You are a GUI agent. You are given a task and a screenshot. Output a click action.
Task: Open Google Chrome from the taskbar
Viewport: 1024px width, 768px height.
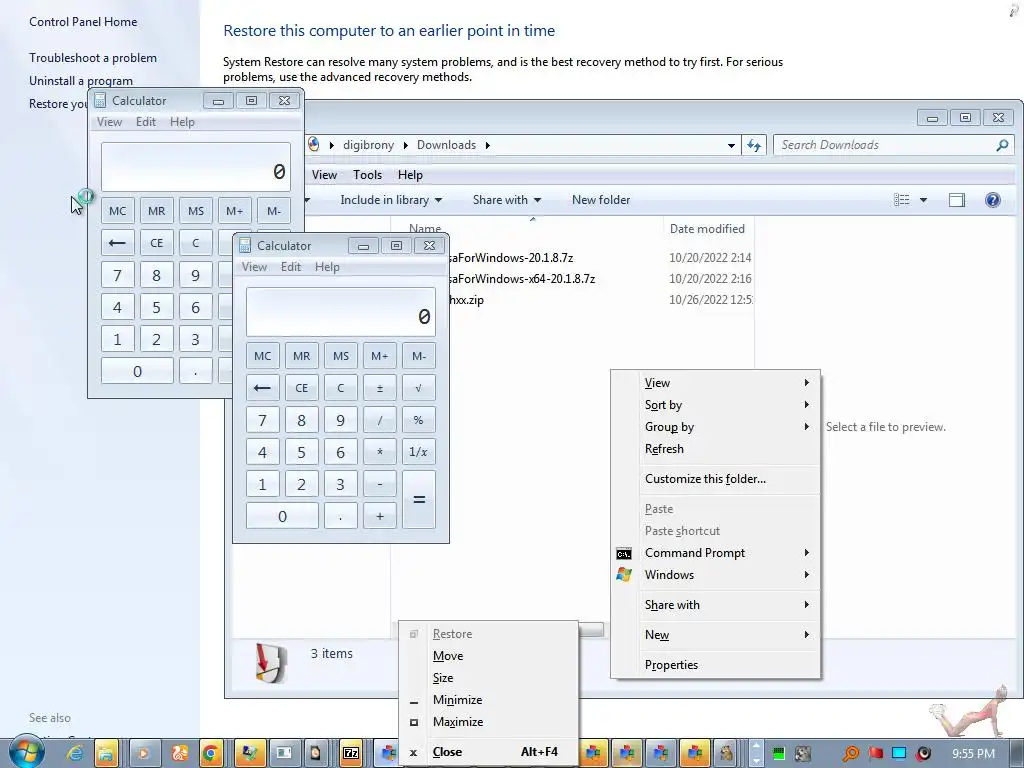[211, 753]
